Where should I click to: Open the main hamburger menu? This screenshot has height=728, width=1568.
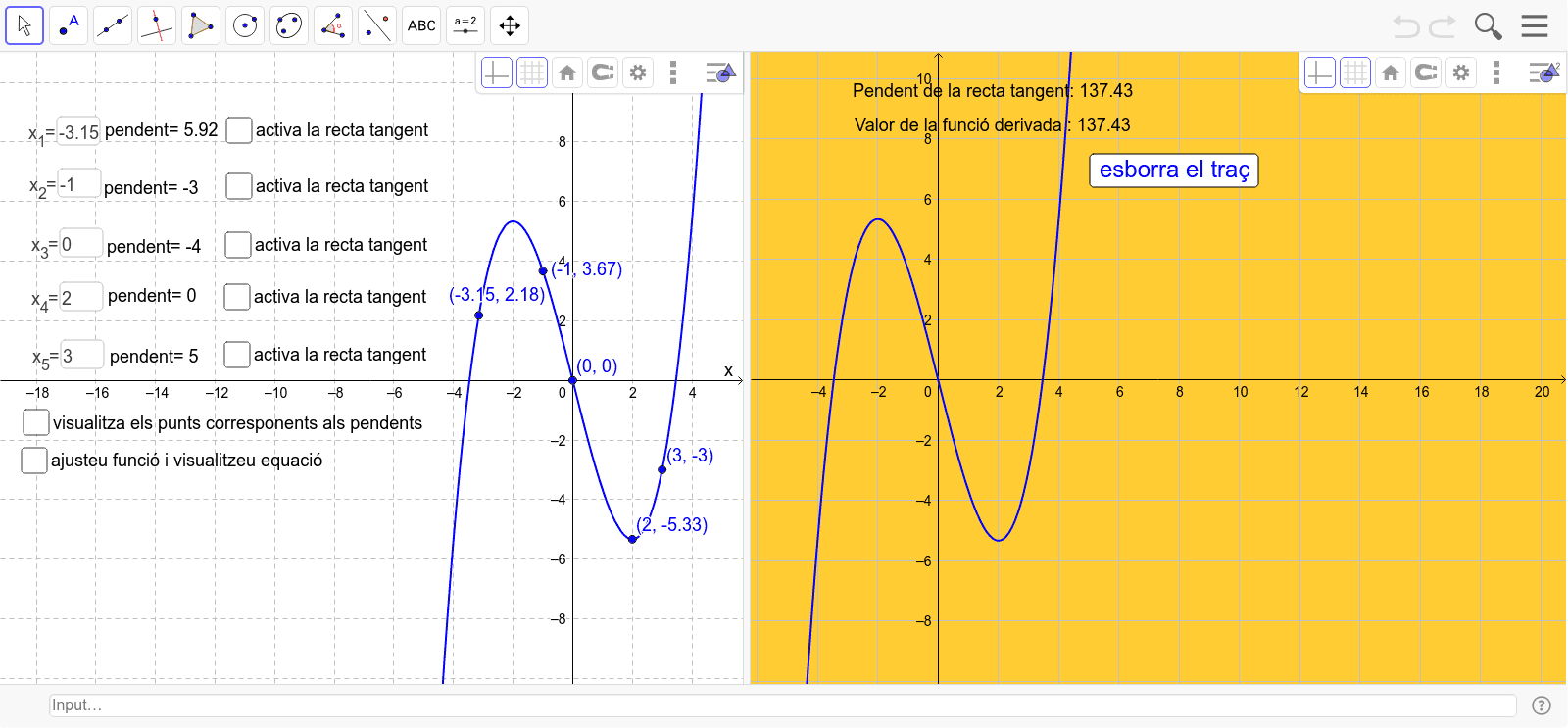tap(1535, 26)
